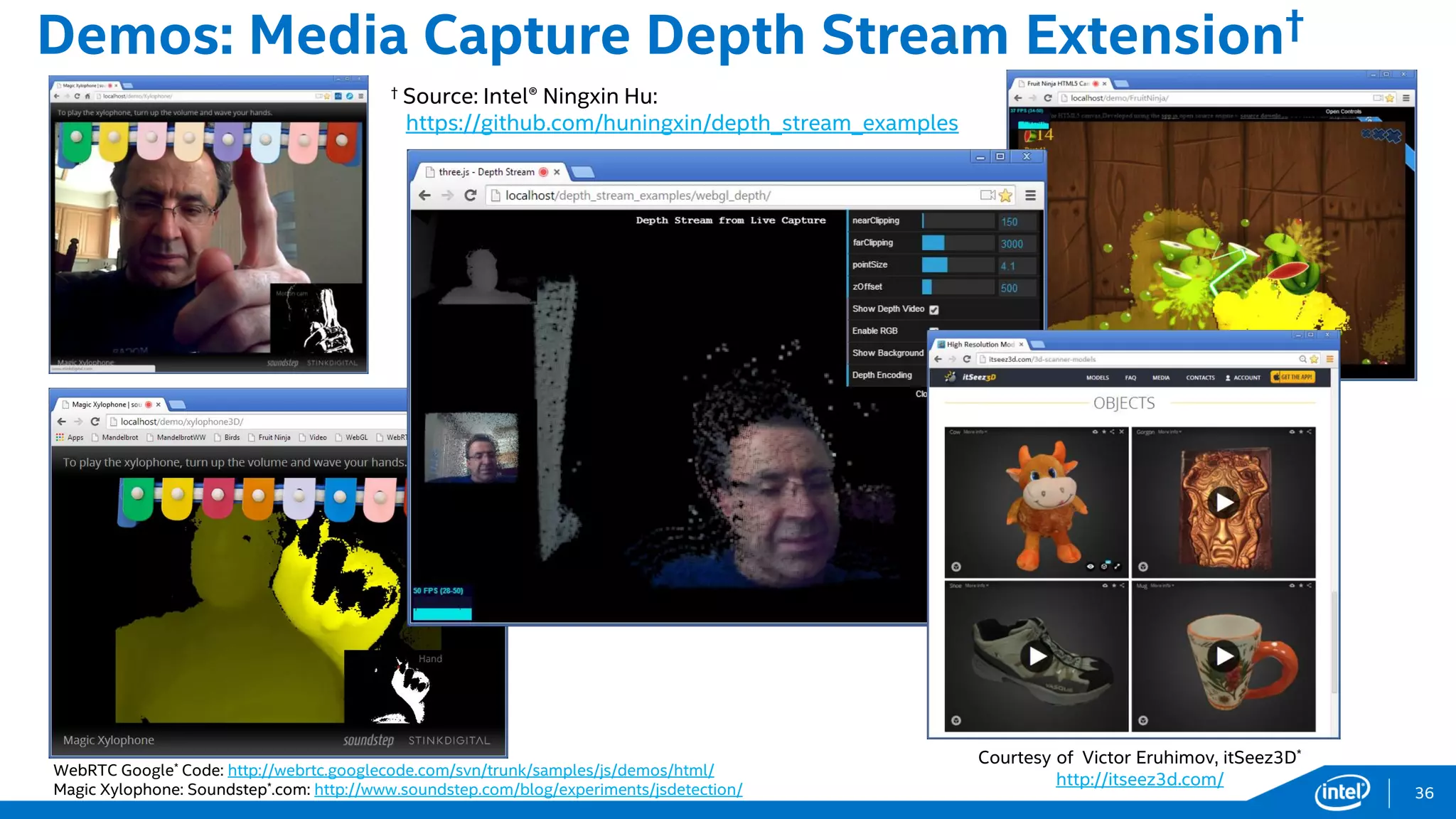Open Birds bookmark in bookmarks bar
1456x819 pixels.
(227, 437)
